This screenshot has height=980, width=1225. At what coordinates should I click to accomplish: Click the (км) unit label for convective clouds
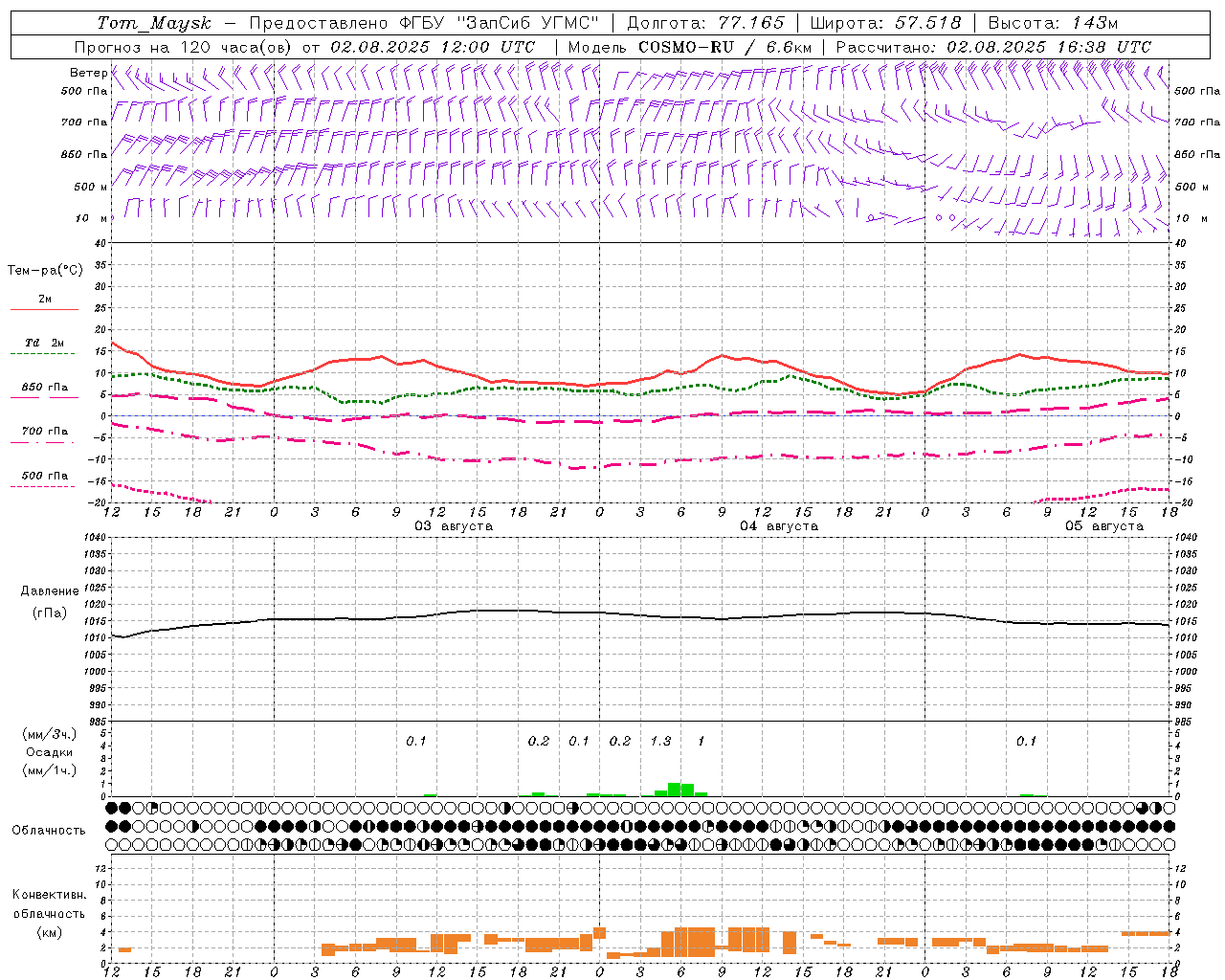pos(49,932)
